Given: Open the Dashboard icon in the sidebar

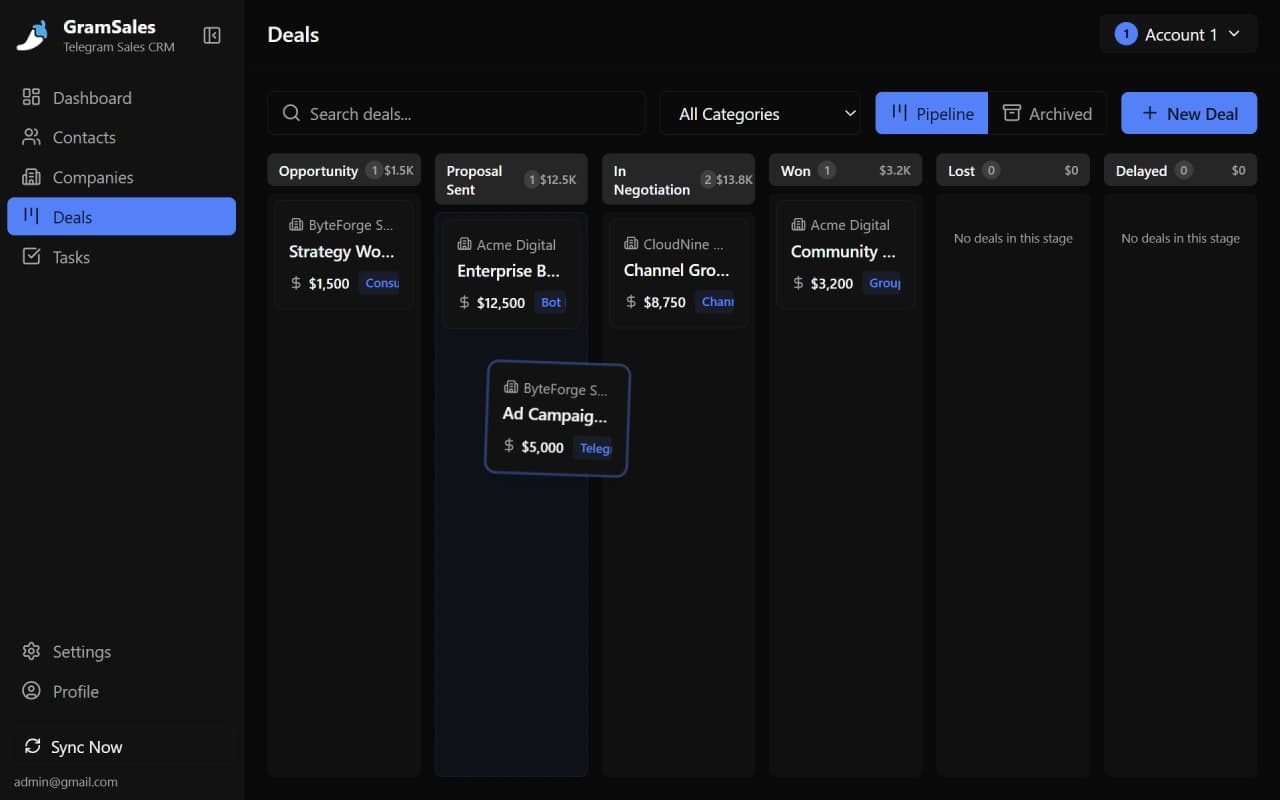Looking at the screenshot, I should pyautogui.click(x=32, y=97).
